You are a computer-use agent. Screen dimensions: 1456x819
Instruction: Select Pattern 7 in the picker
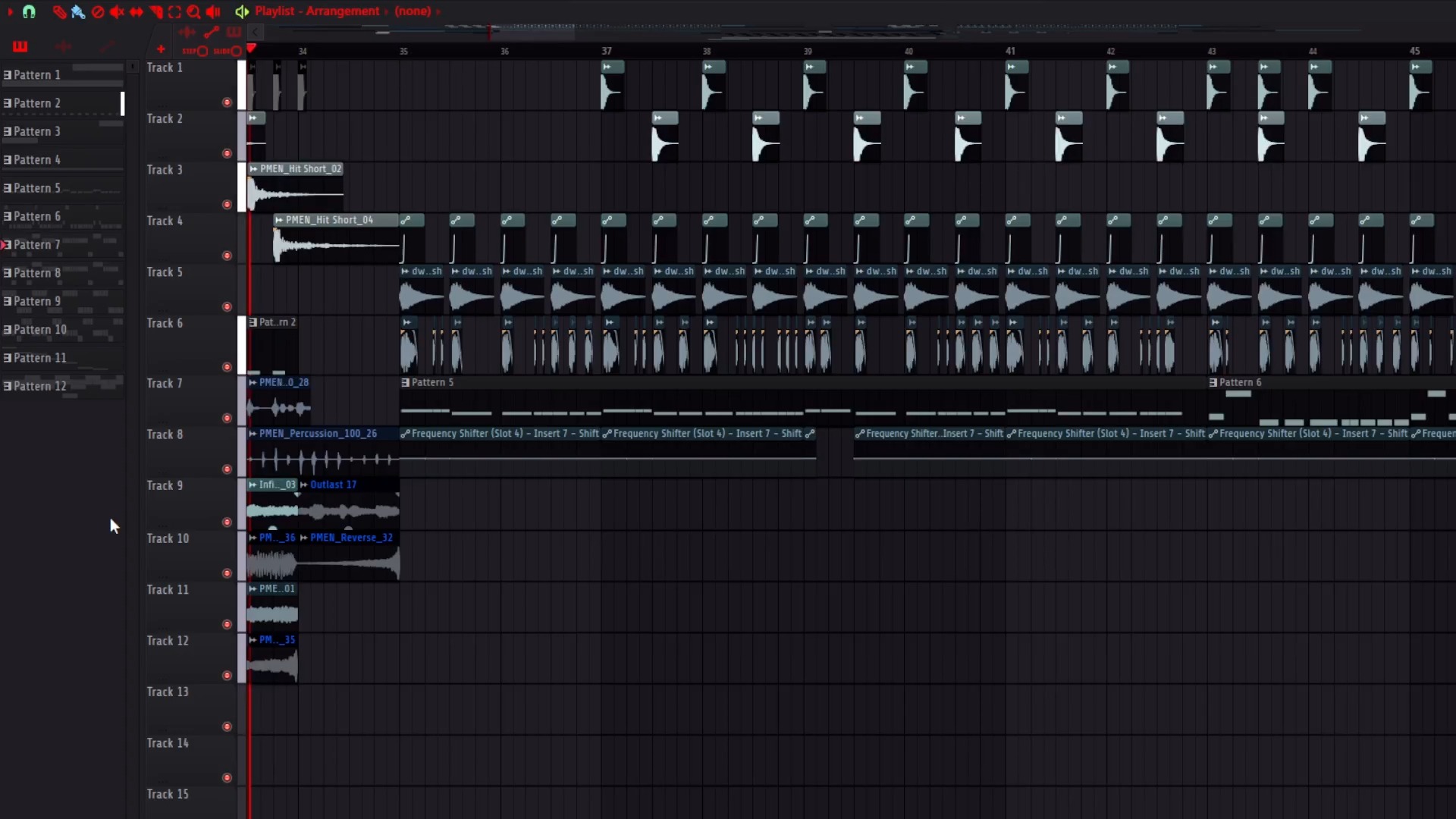coord(62,244)
